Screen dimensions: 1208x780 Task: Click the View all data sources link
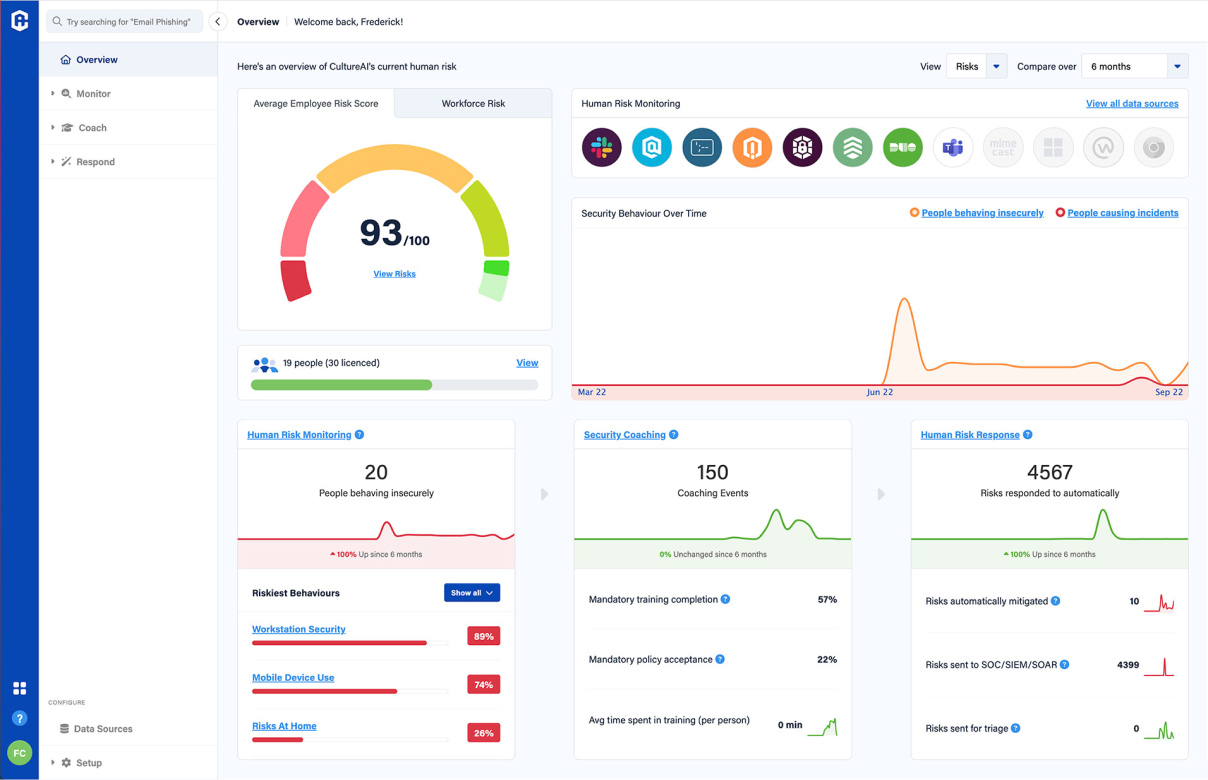pos(1131,103)
